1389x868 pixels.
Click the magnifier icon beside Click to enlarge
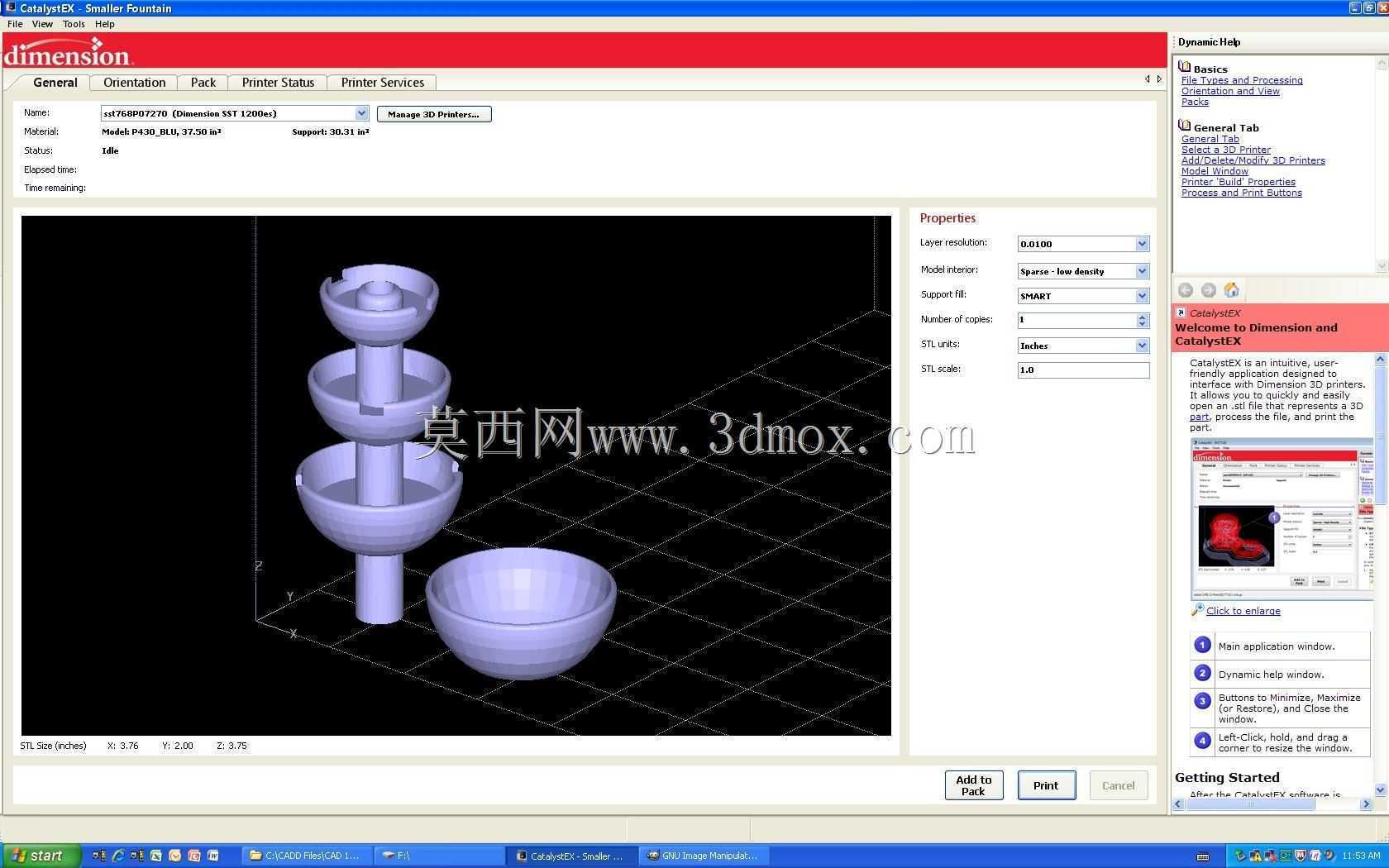pyautogui.click(x=1197, y=609)
